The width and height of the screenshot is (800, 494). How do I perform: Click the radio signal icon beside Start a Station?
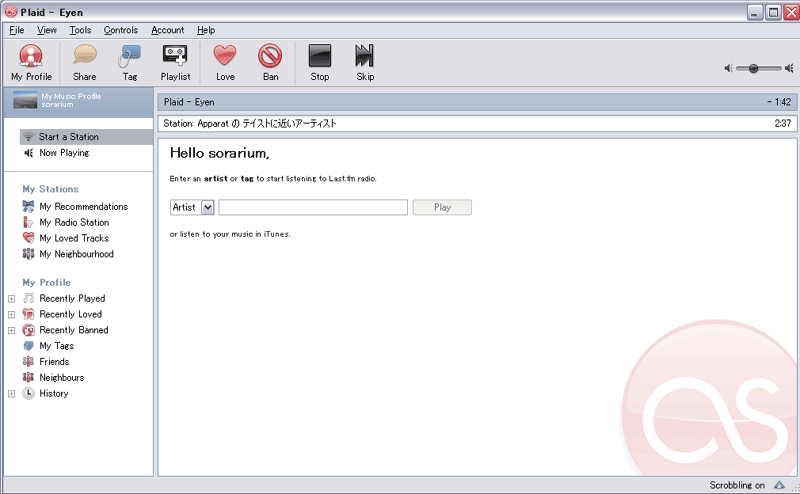(29, 137)
